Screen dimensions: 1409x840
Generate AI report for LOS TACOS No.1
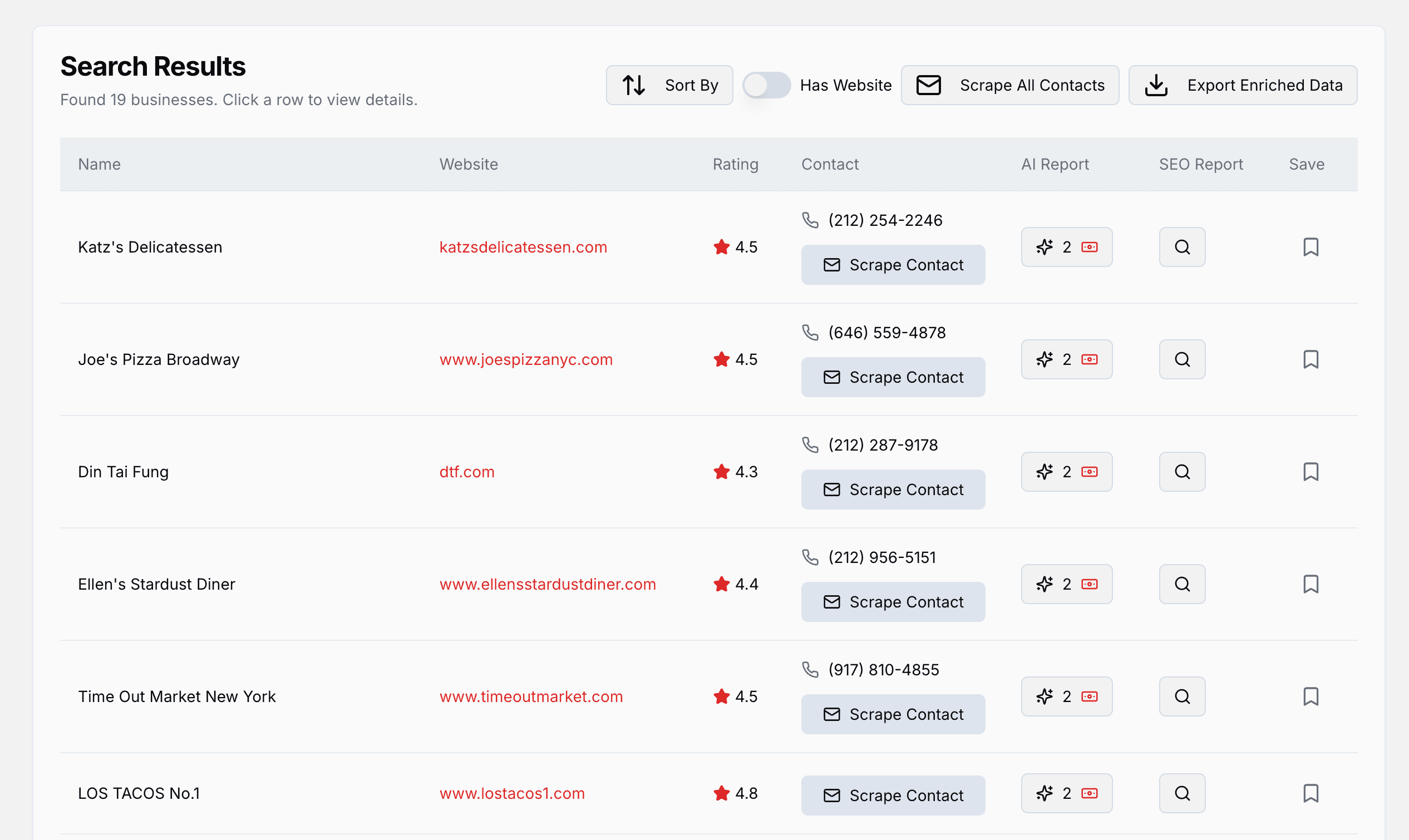[x=1066, y=793]
